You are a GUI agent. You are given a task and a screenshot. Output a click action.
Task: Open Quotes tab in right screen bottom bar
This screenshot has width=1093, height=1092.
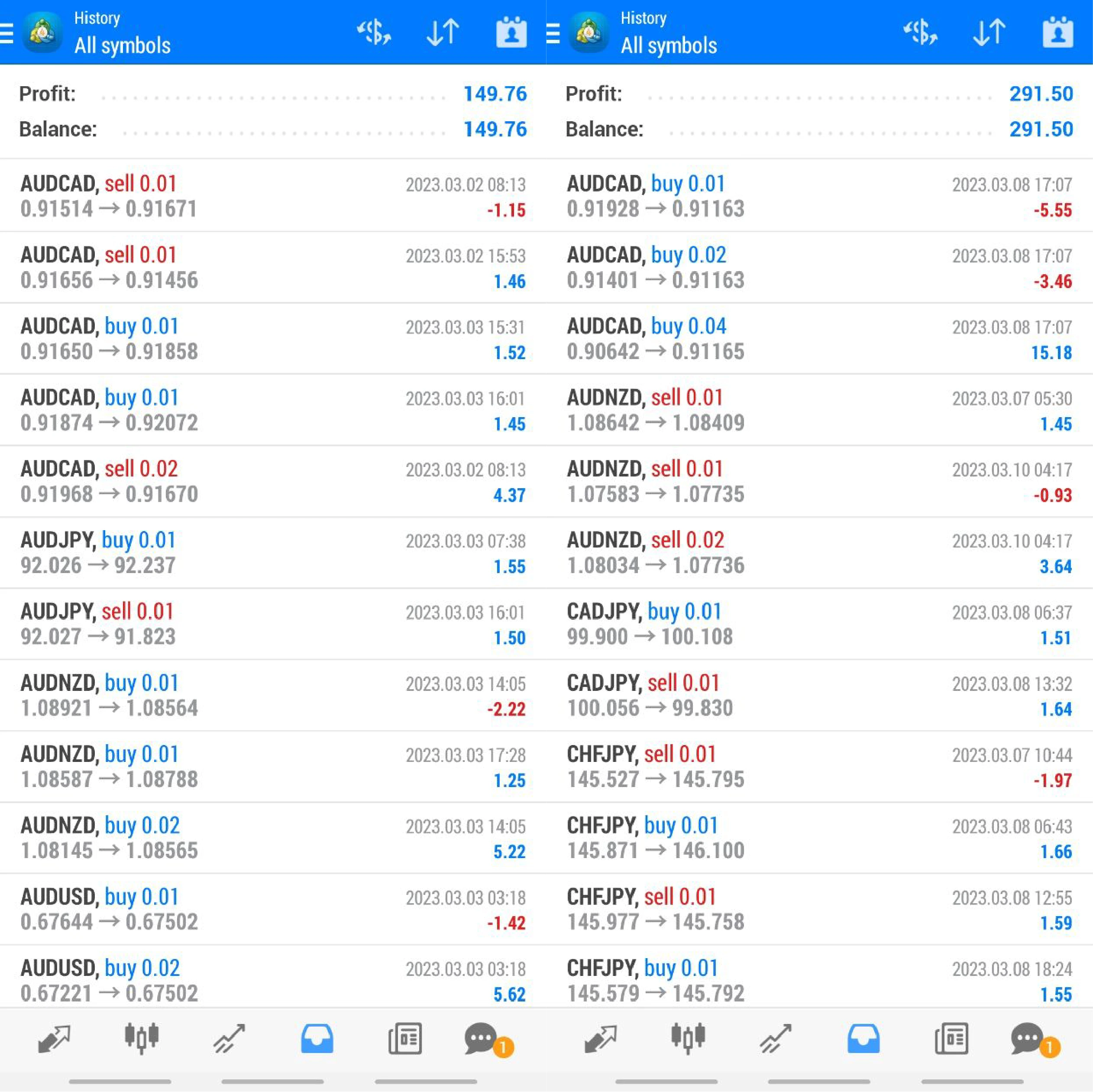[601, 1039]
